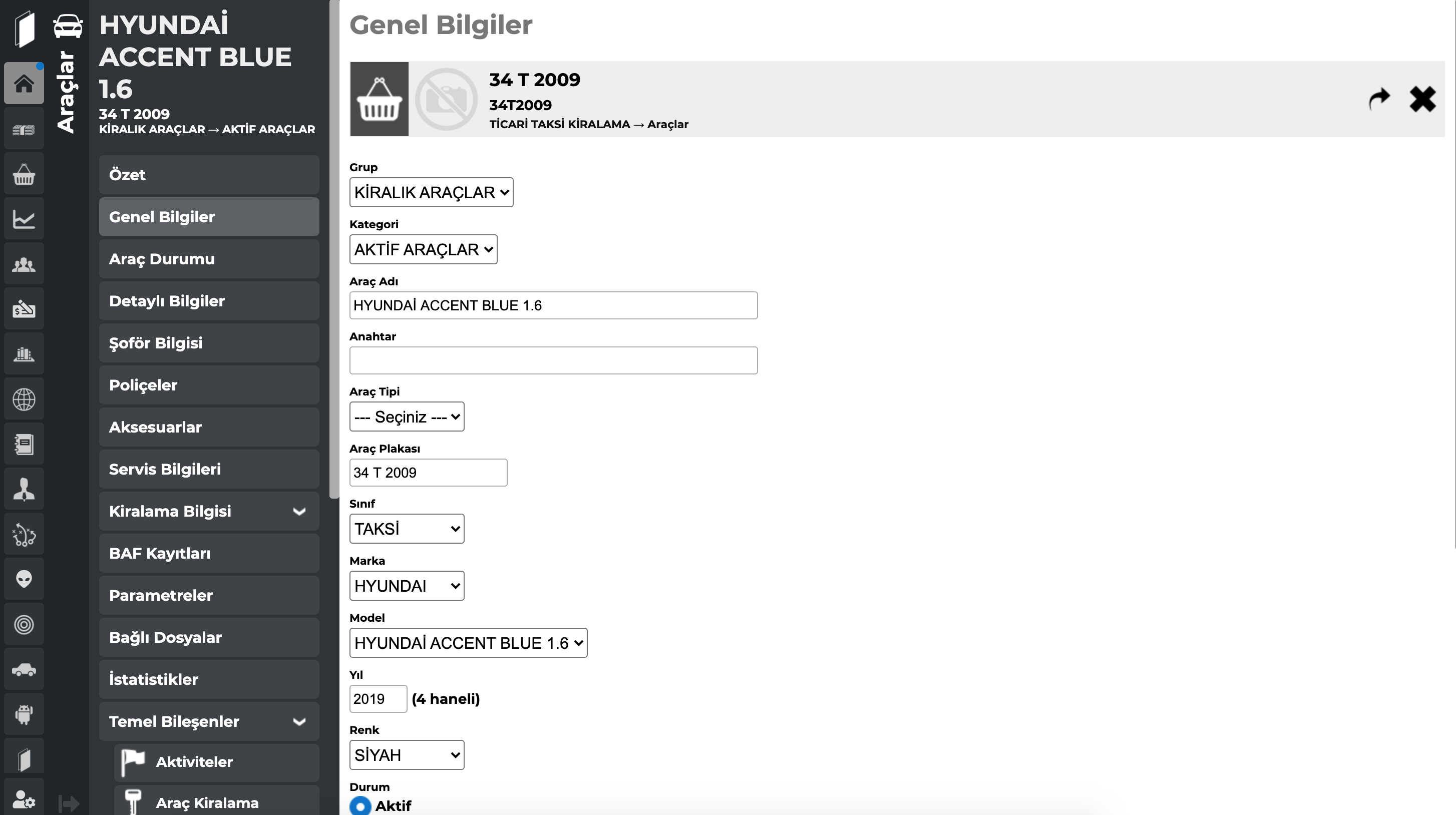This screenshot has height=815, width=1456.
Task: Open the Grup dropdown KİRALIK ARAÇLAR
Action: point(431,192)
